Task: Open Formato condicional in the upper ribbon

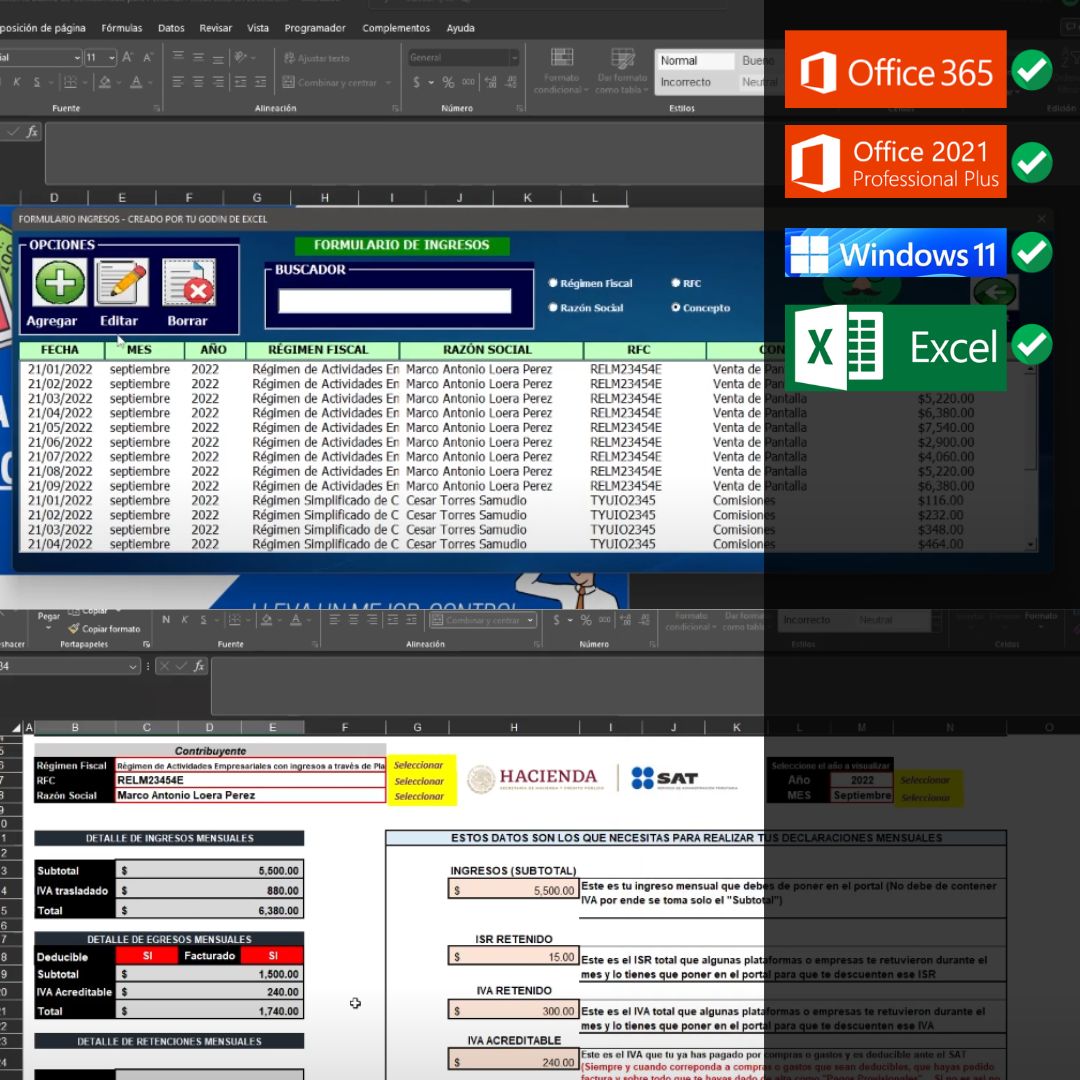Action: coord(561,70)
